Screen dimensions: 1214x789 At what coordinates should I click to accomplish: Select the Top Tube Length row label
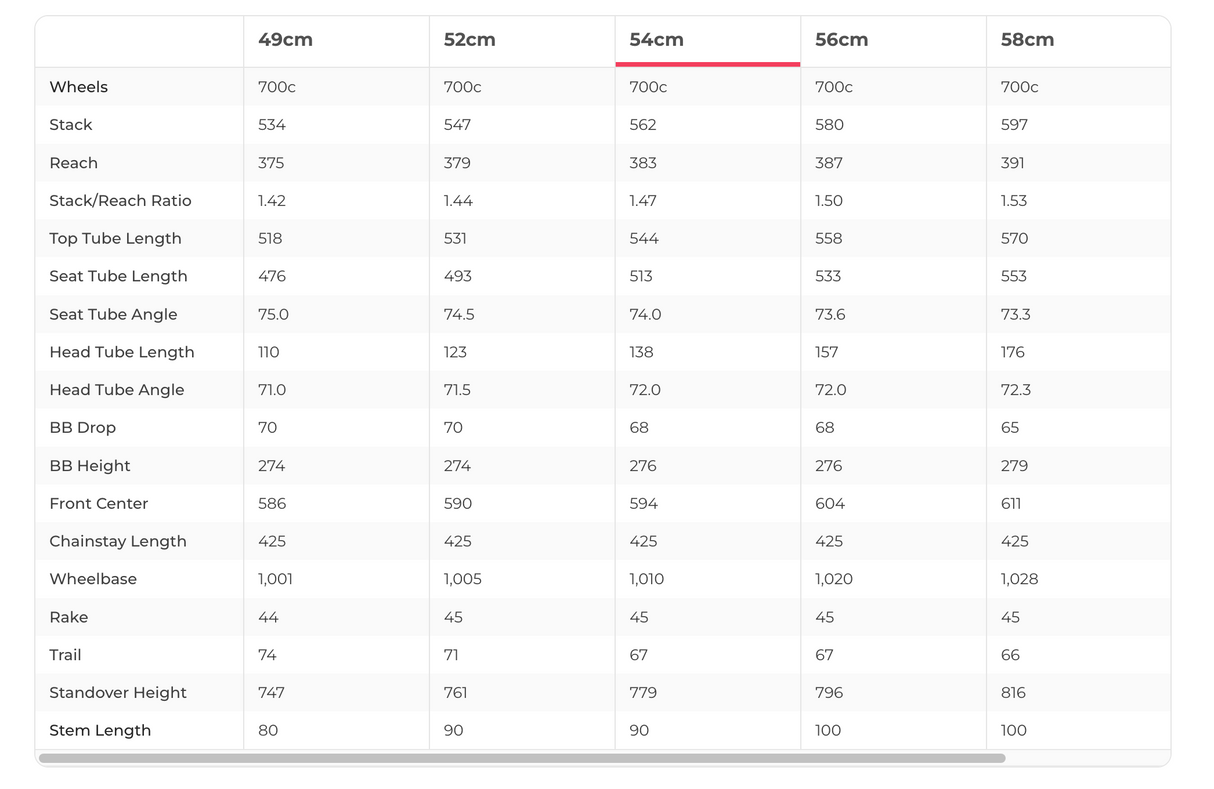point(115,239)
